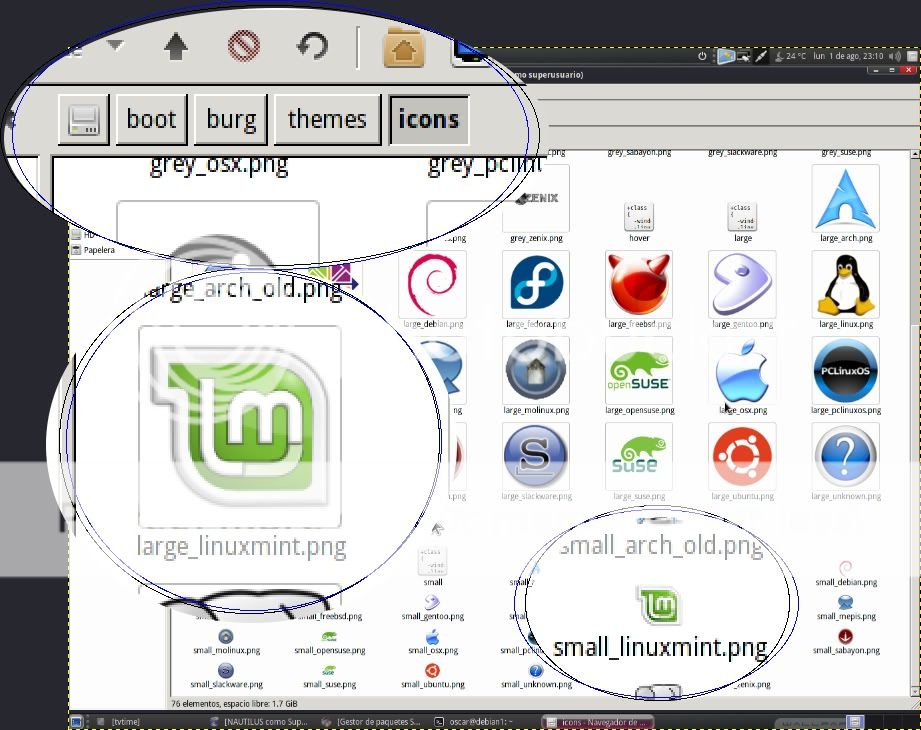Viewport: 921px width, 730px height.
Task: Select the large_pclinuxos.png file icon
Action: 845,371
